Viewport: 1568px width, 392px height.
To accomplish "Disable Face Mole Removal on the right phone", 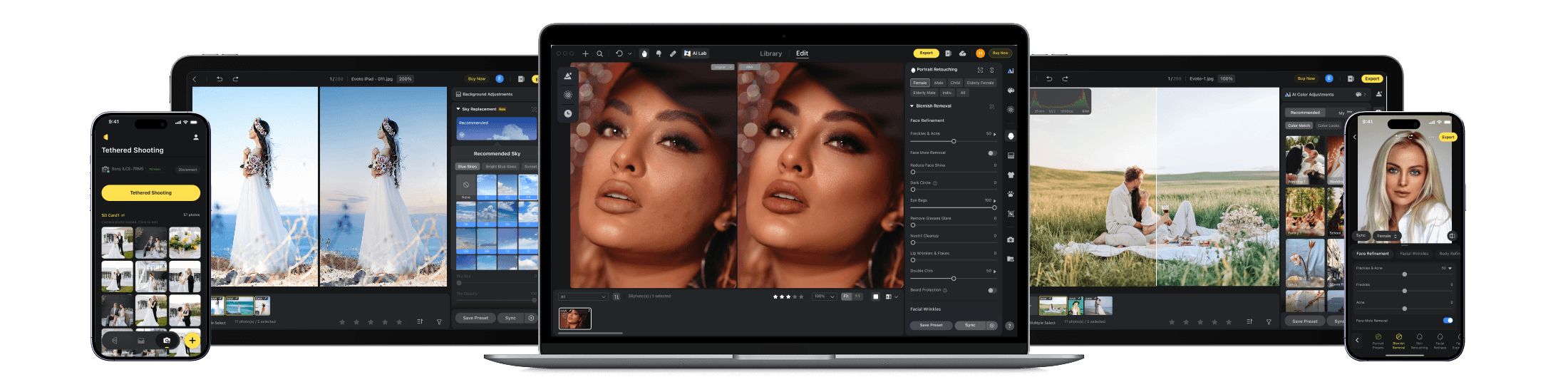I will point(1448,321).
